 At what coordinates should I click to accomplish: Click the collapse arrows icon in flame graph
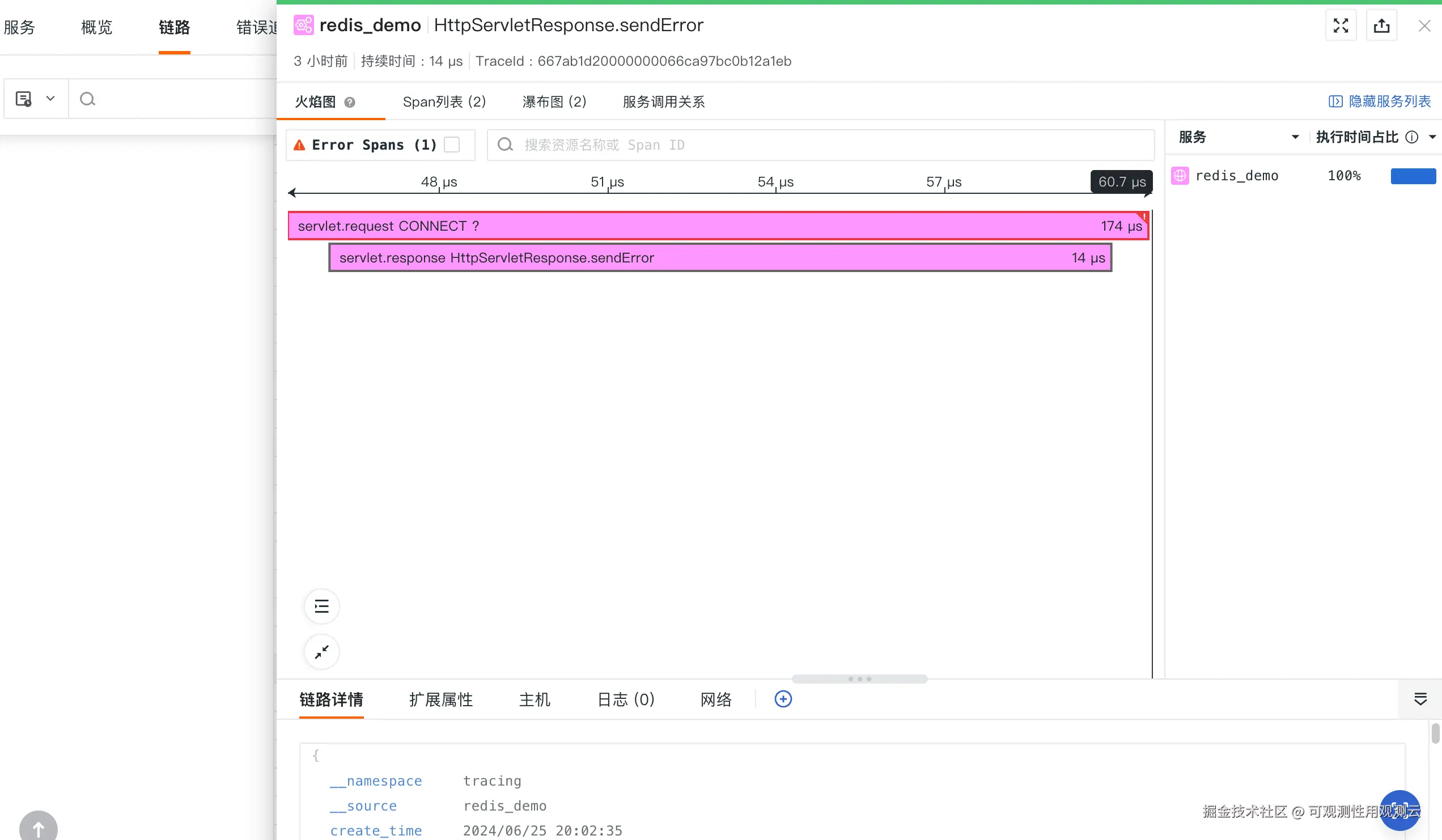tap(321, 652)
